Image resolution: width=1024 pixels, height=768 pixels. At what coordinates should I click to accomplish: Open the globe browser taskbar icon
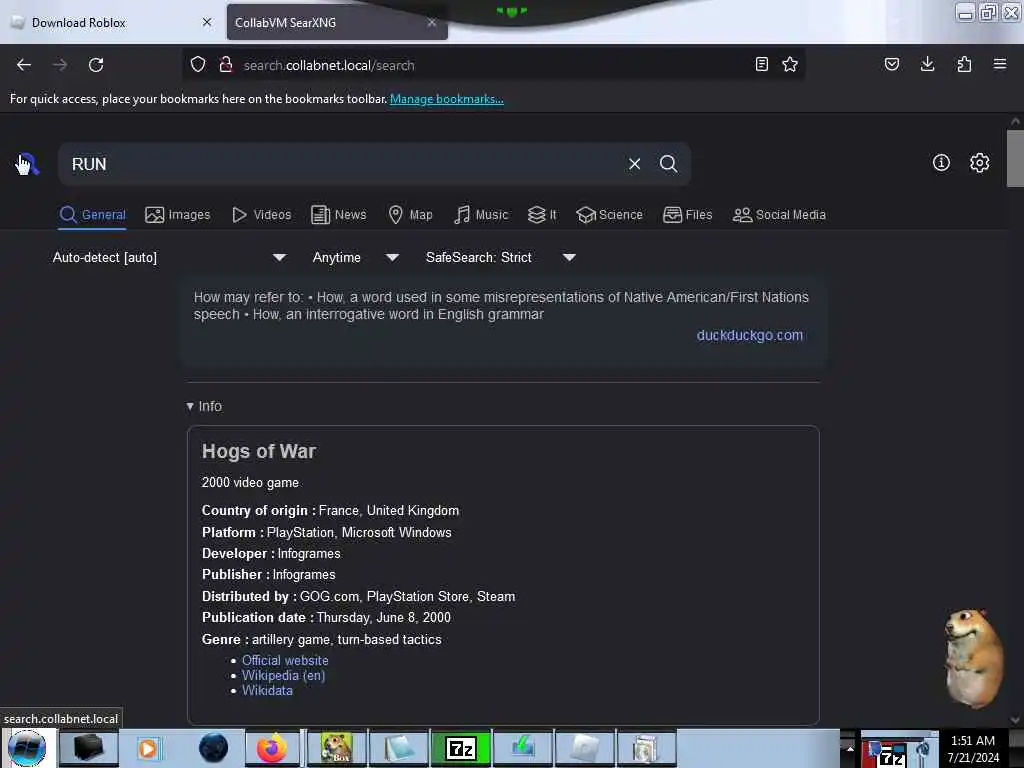213,748
